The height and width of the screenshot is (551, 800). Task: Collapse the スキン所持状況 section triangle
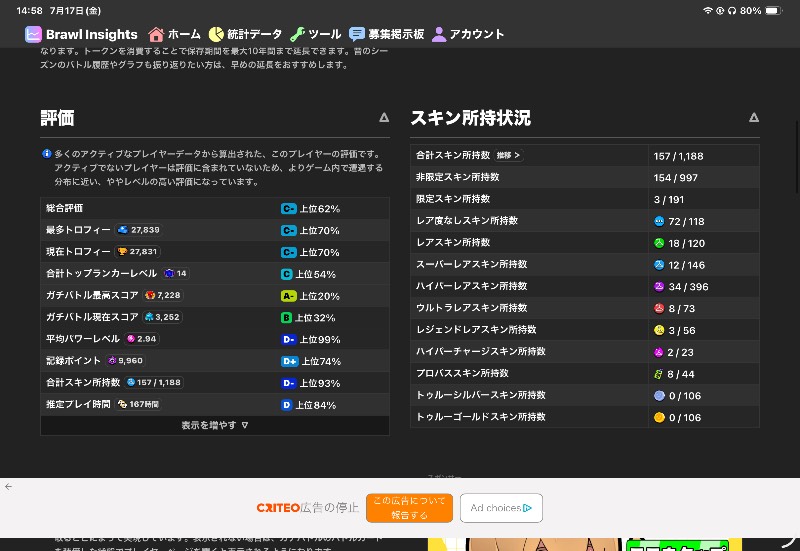(x=754, y=118)
